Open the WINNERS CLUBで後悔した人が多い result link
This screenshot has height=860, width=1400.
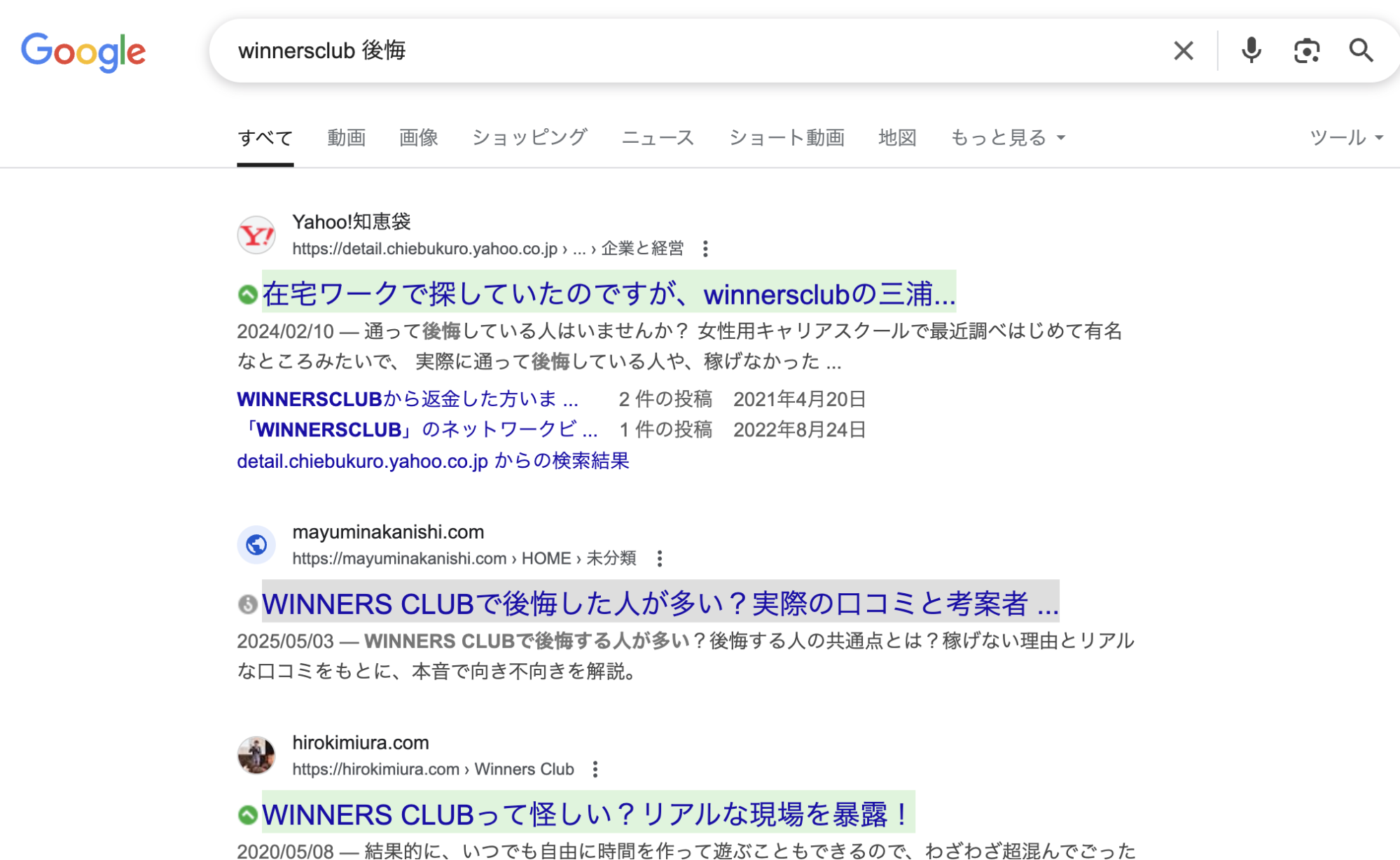click(x=660, y=604)
